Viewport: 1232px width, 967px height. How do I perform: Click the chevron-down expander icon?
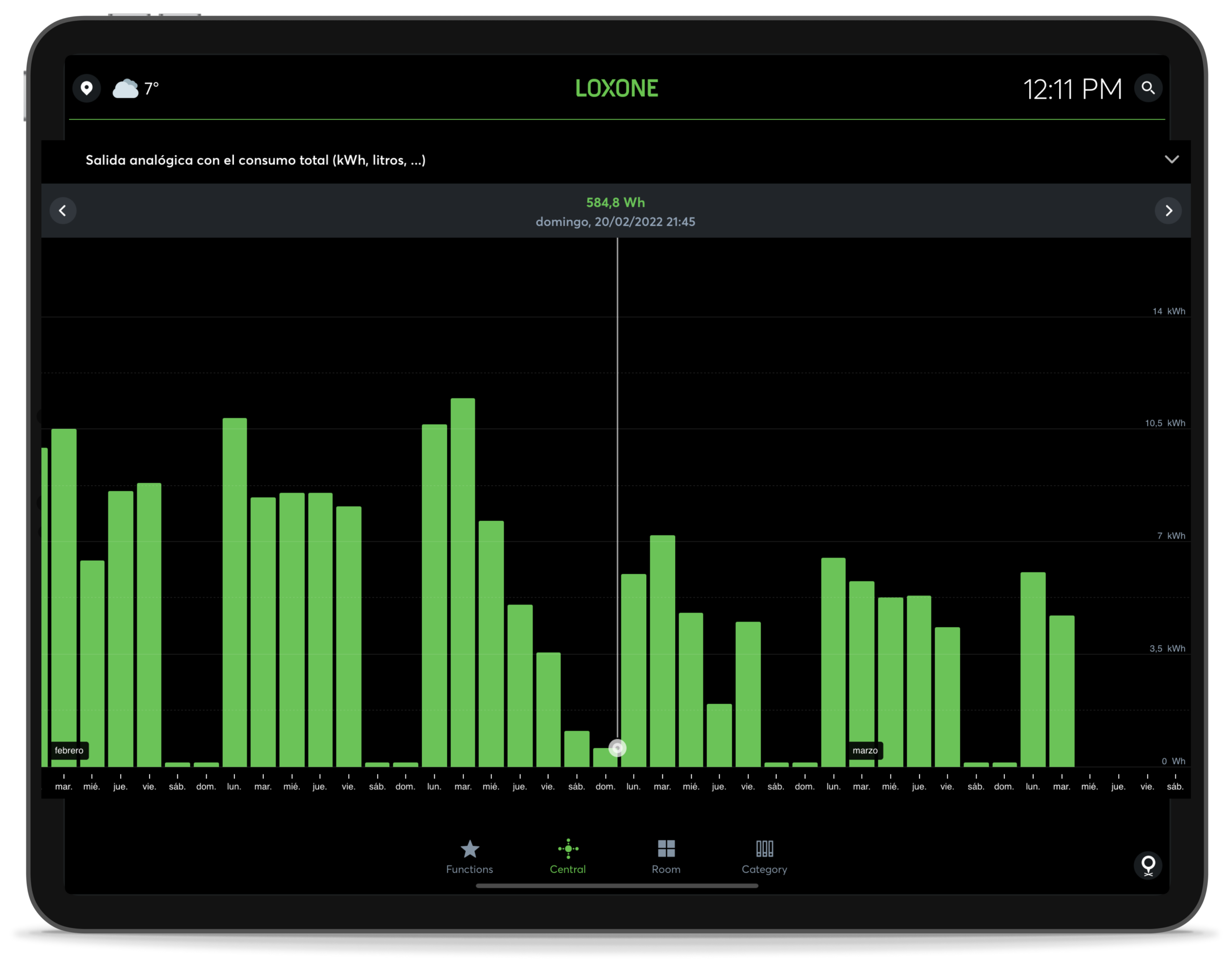point(1171,160)
